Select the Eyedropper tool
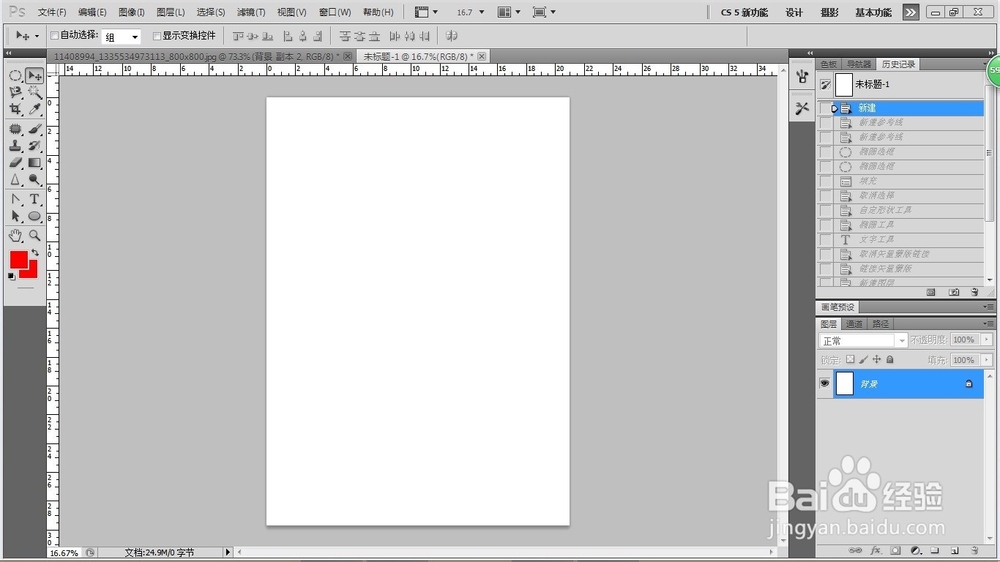Screen dimensions: 1000x562 coord(34,110)
